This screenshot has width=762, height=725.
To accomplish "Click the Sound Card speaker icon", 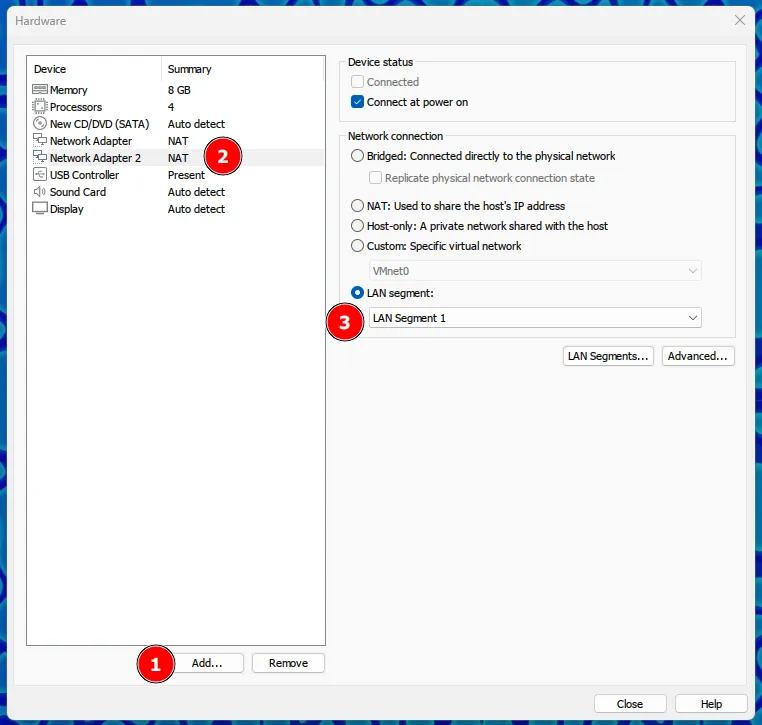I will [40, 192].
